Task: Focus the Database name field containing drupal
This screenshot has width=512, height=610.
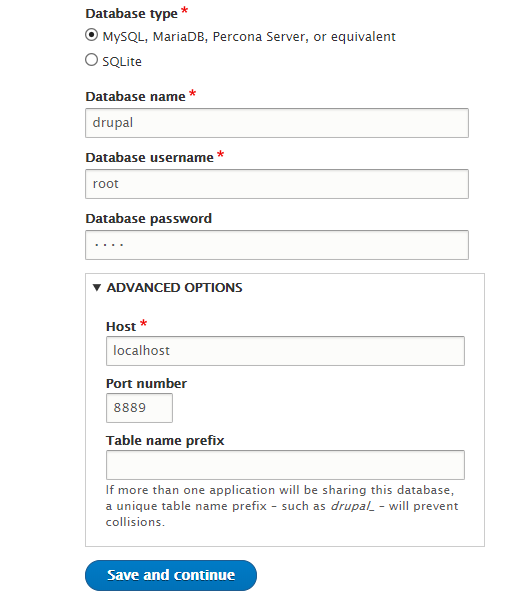Action: click(x=277, y=123)
